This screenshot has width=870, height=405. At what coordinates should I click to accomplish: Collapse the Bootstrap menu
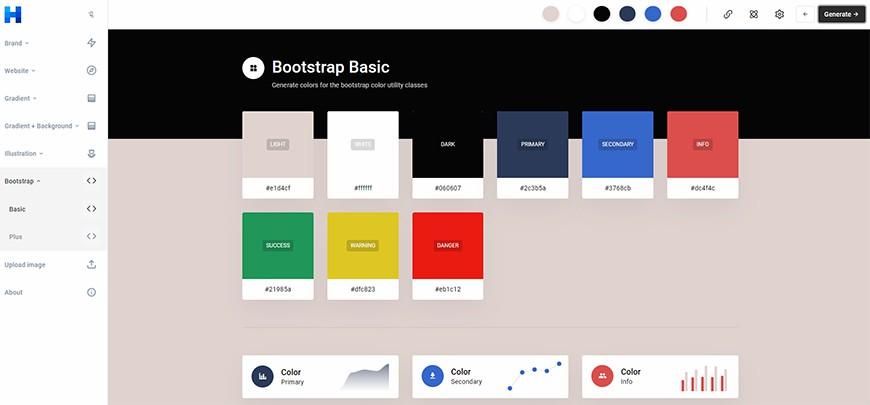(x=22, y=181)
